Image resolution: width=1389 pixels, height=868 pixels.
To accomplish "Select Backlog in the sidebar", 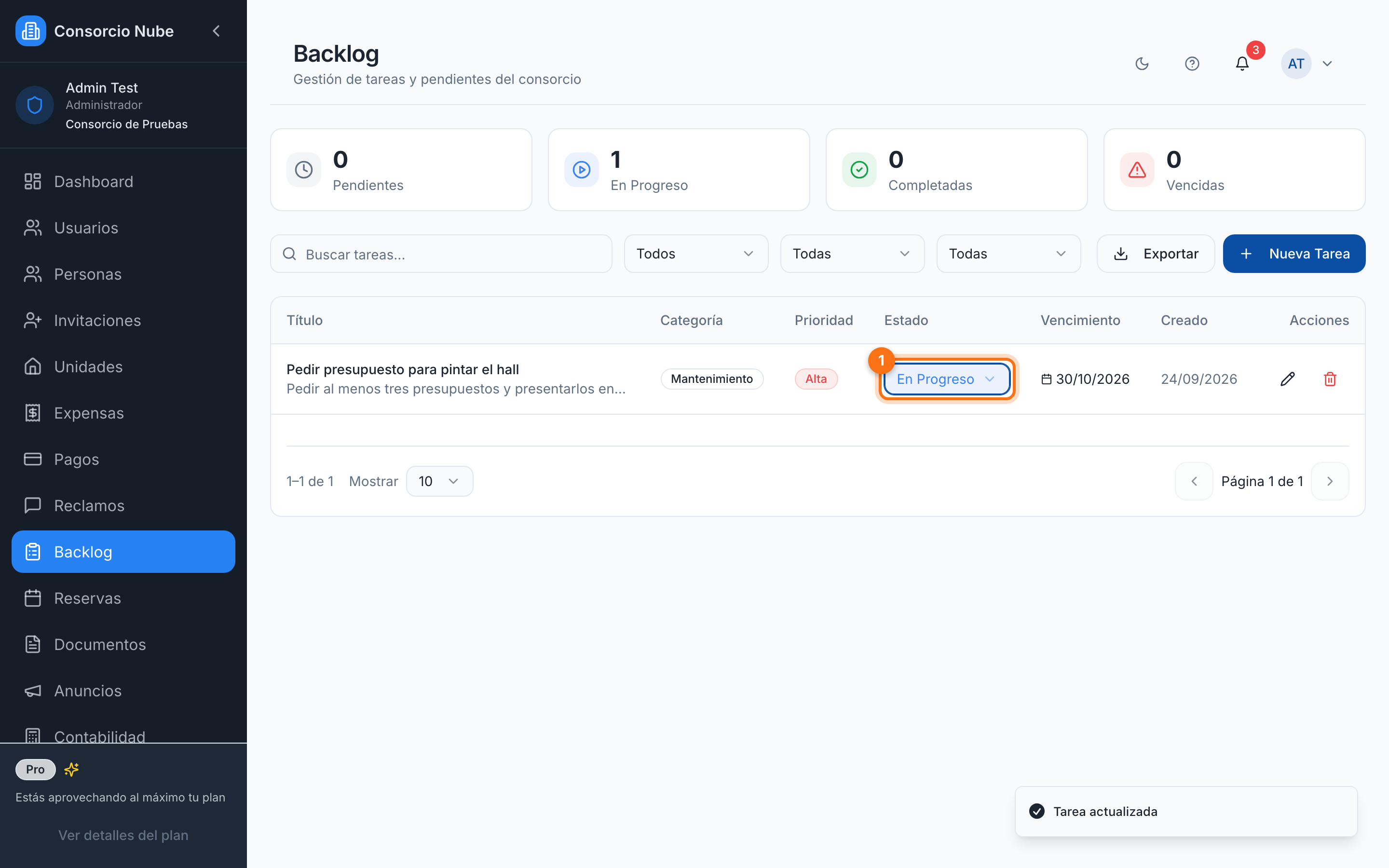I will pyautogui.click(x=123, y=552).
